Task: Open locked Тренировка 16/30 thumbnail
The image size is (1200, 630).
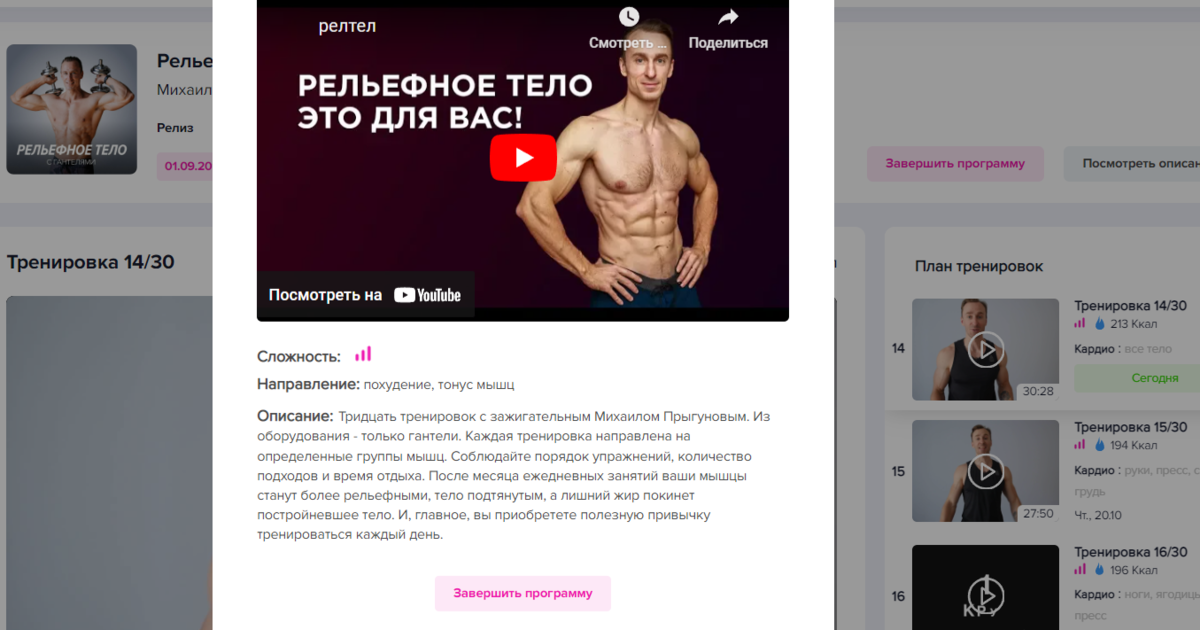Action: click(x=985, y=587)
